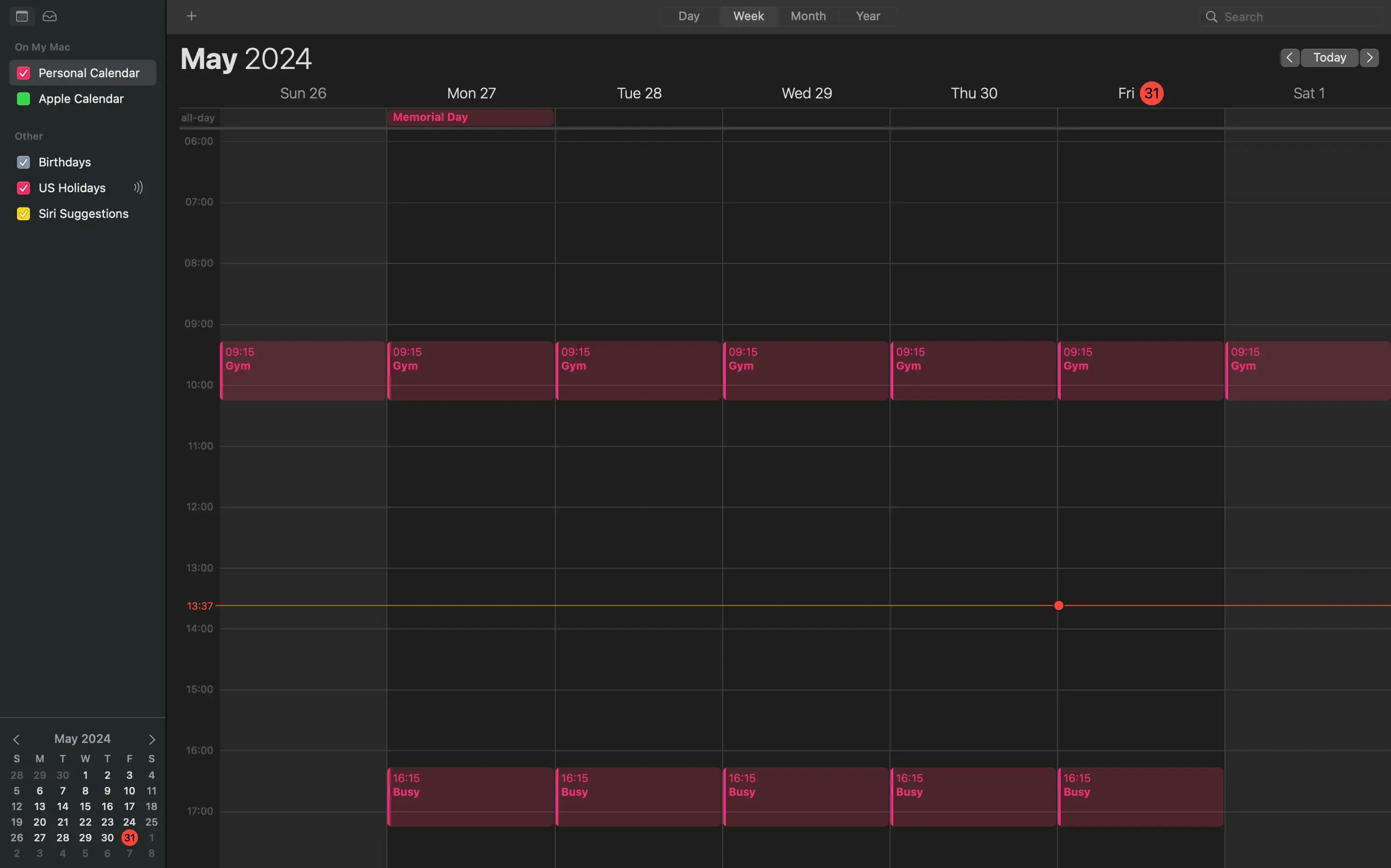Click the search icon to search events
The height and width of the screenshot is (868, 1391).
[x=1212, y=17]
